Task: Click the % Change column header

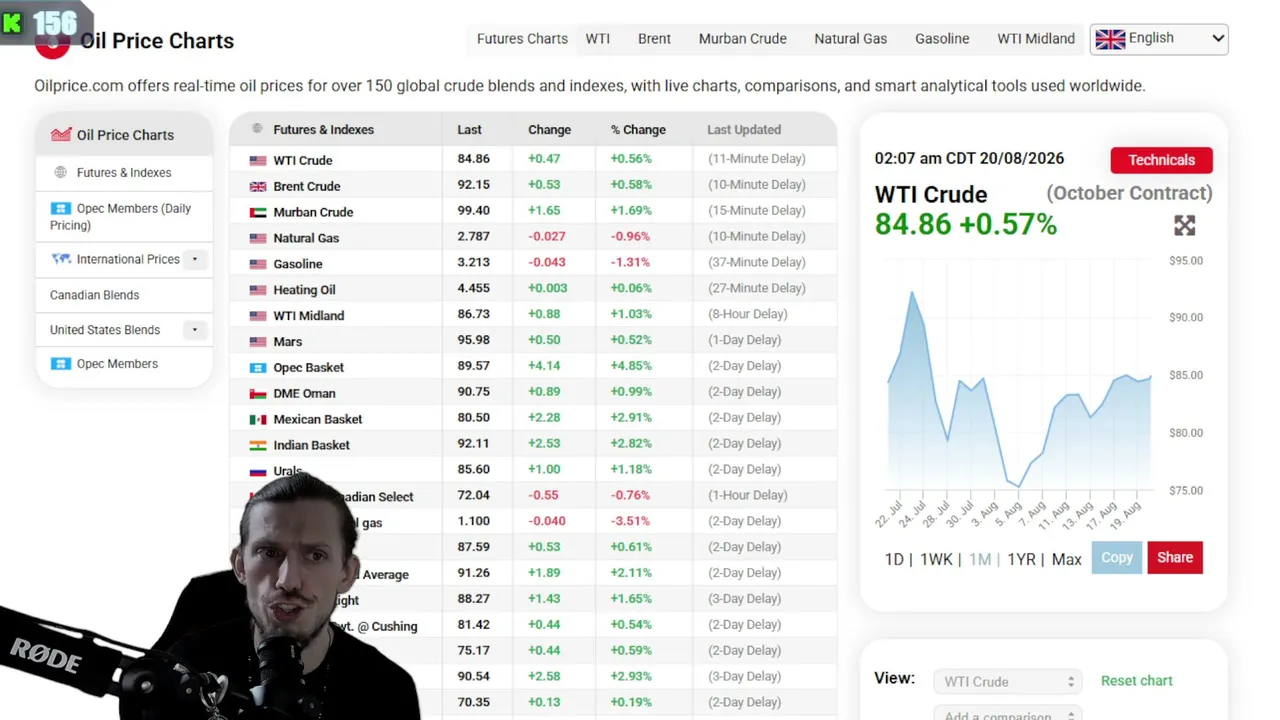Action: [638, 130]
